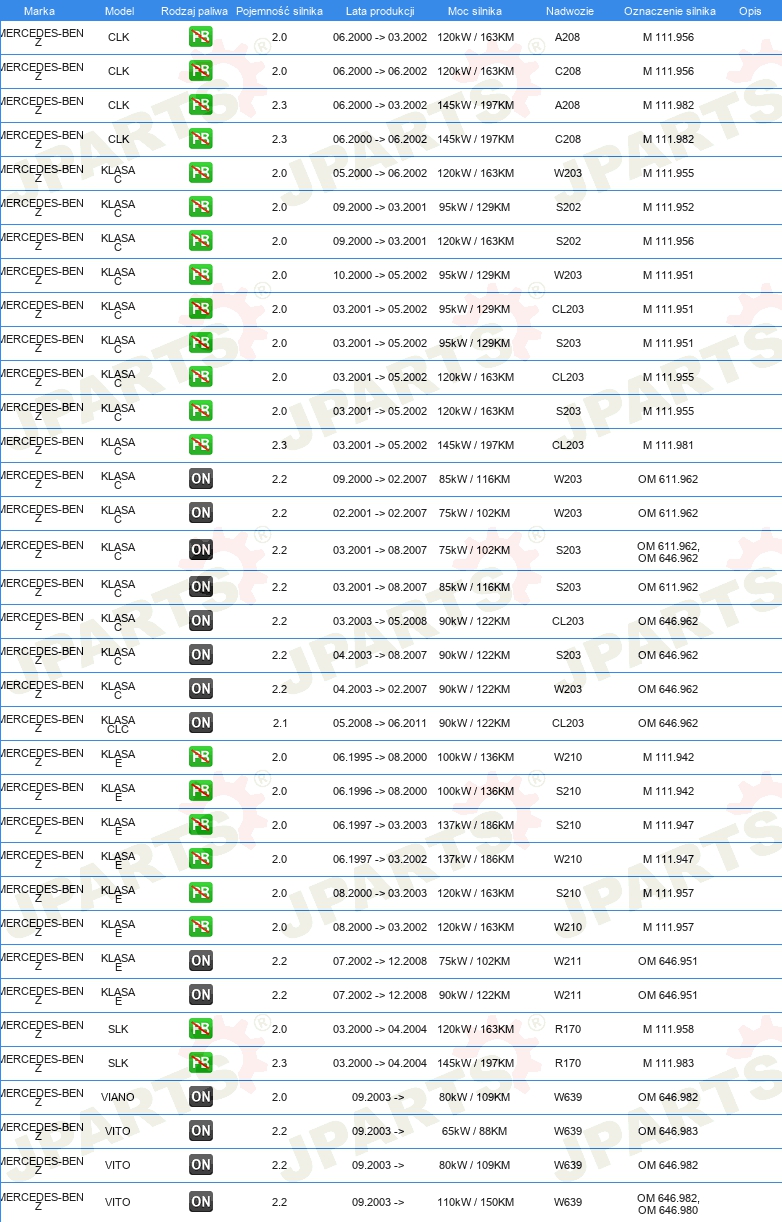Click the 02.2001 -> 02.2007 years cell

coord(380,513)
